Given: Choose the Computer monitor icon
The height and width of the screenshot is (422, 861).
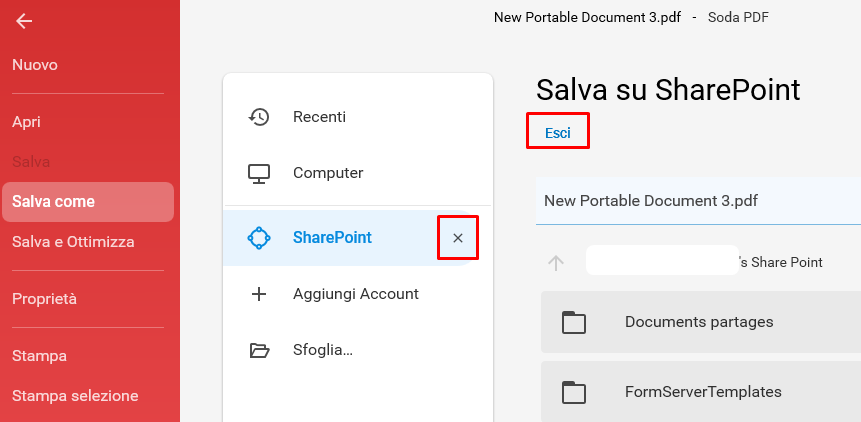Looking at the screenshot, I should (x=259, y=173).
